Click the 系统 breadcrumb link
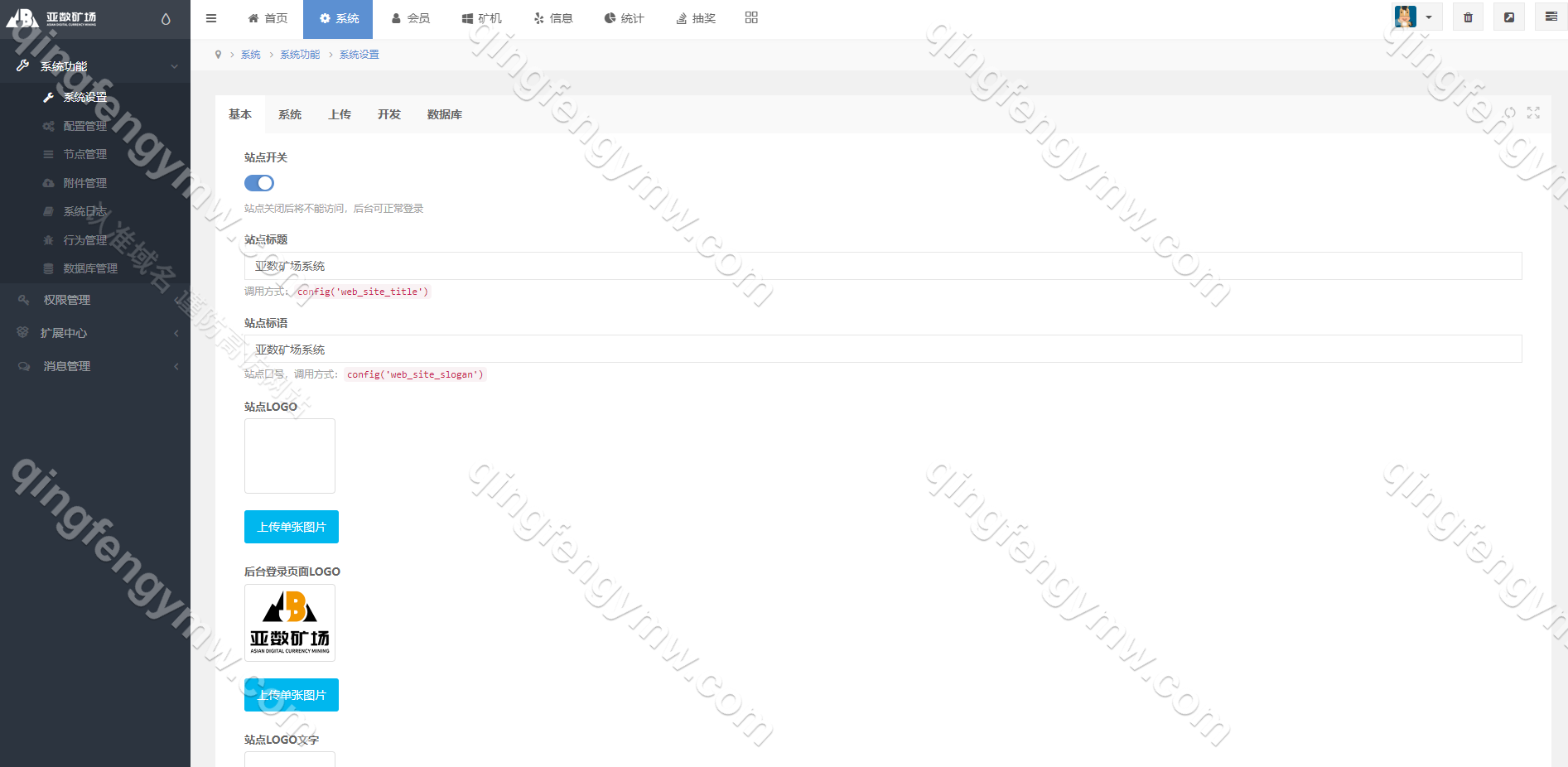 [251, 55]
